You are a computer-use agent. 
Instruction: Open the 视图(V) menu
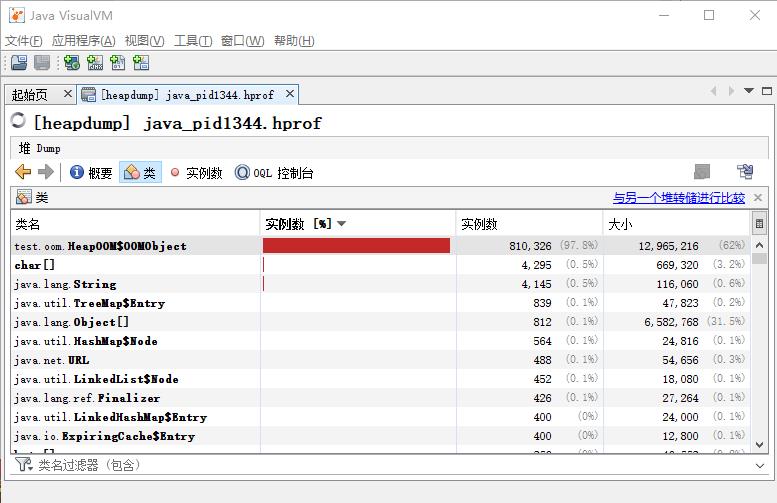[144, 41]
